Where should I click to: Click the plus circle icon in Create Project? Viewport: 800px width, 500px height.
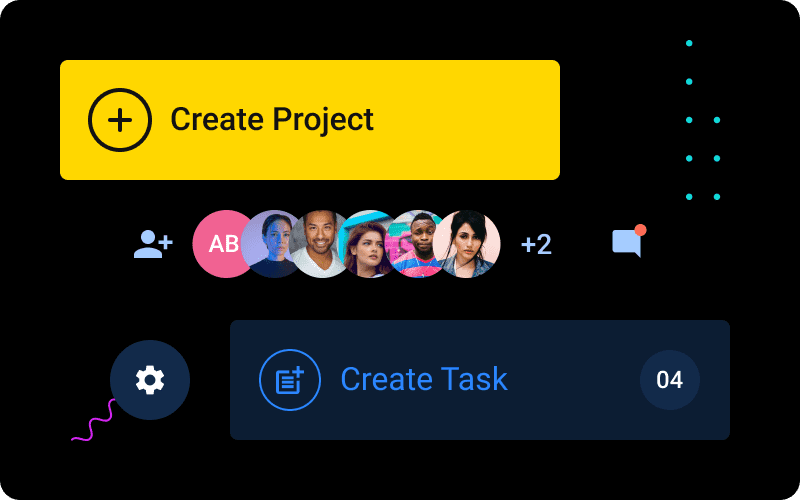[x=120, y=120]
